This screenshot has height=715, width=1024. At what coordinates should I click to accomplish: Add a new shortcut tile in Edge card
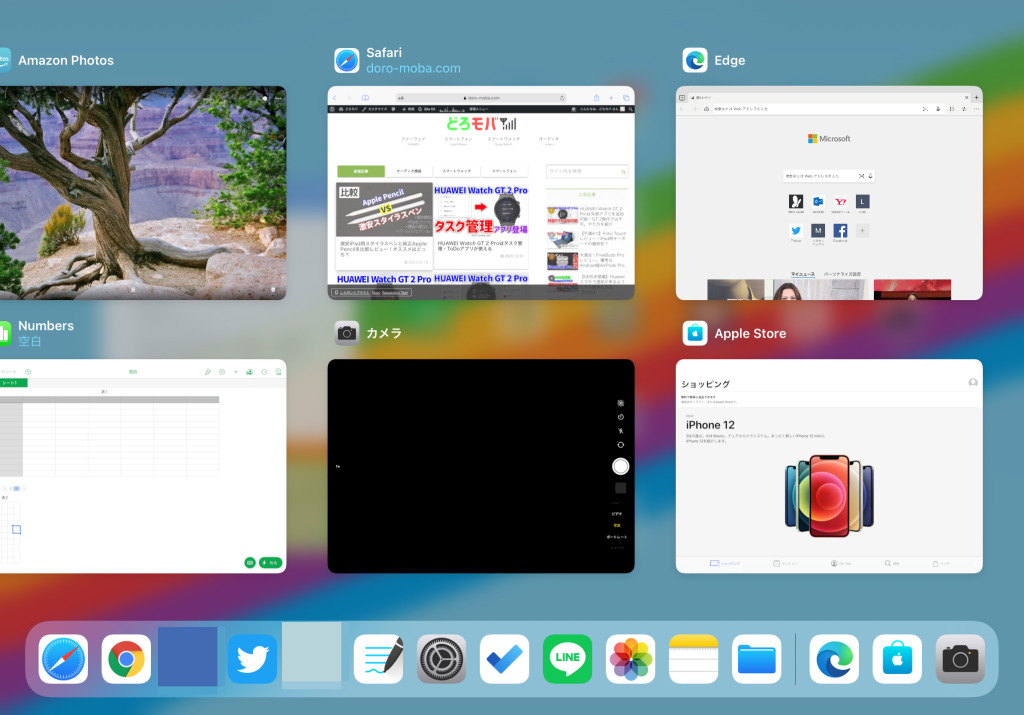click(863, 230)
